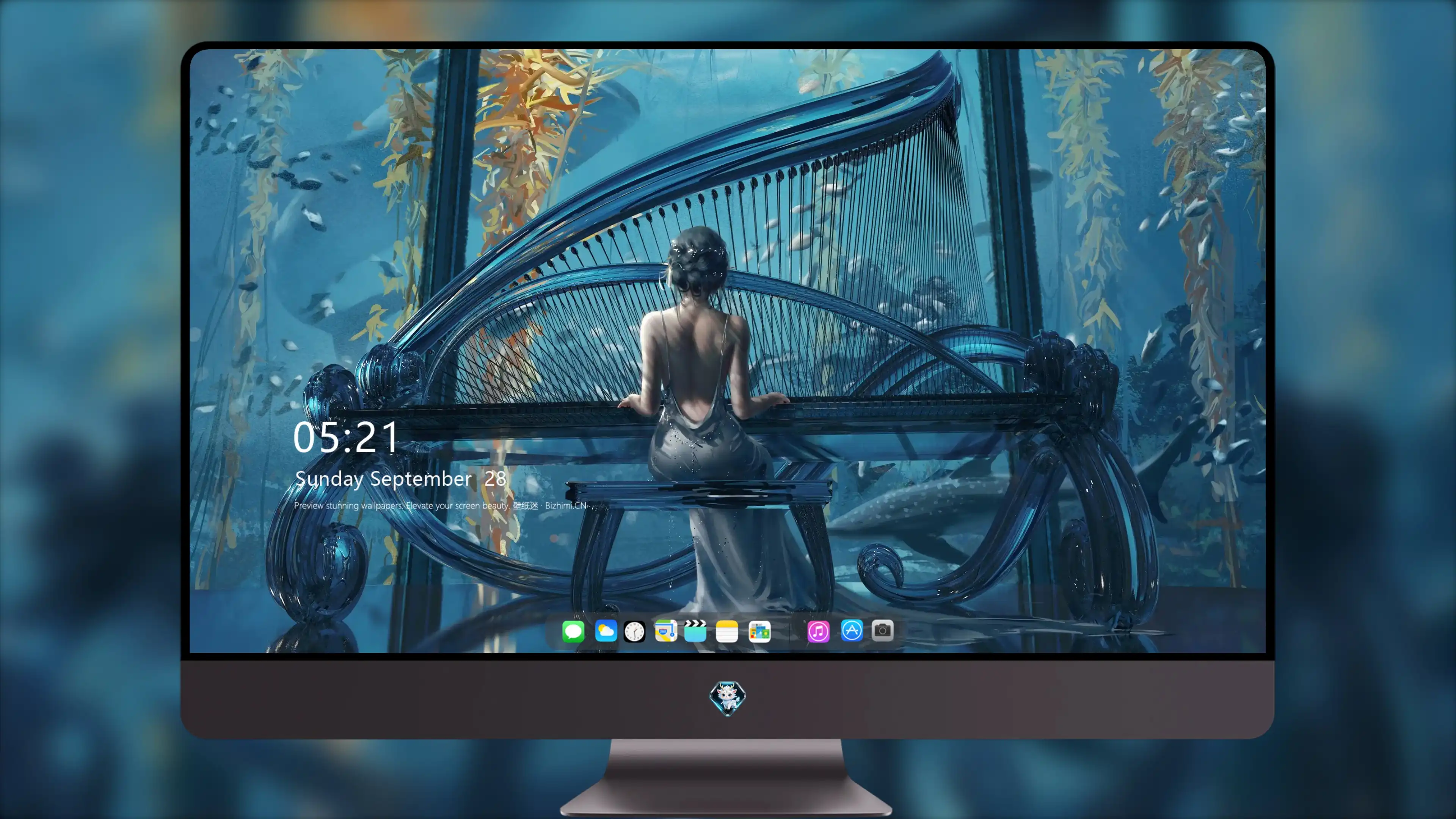Screen dimensions: 1456x819
Task: Launch the Camera app from the dock
Action: click(x=883, y=630)
